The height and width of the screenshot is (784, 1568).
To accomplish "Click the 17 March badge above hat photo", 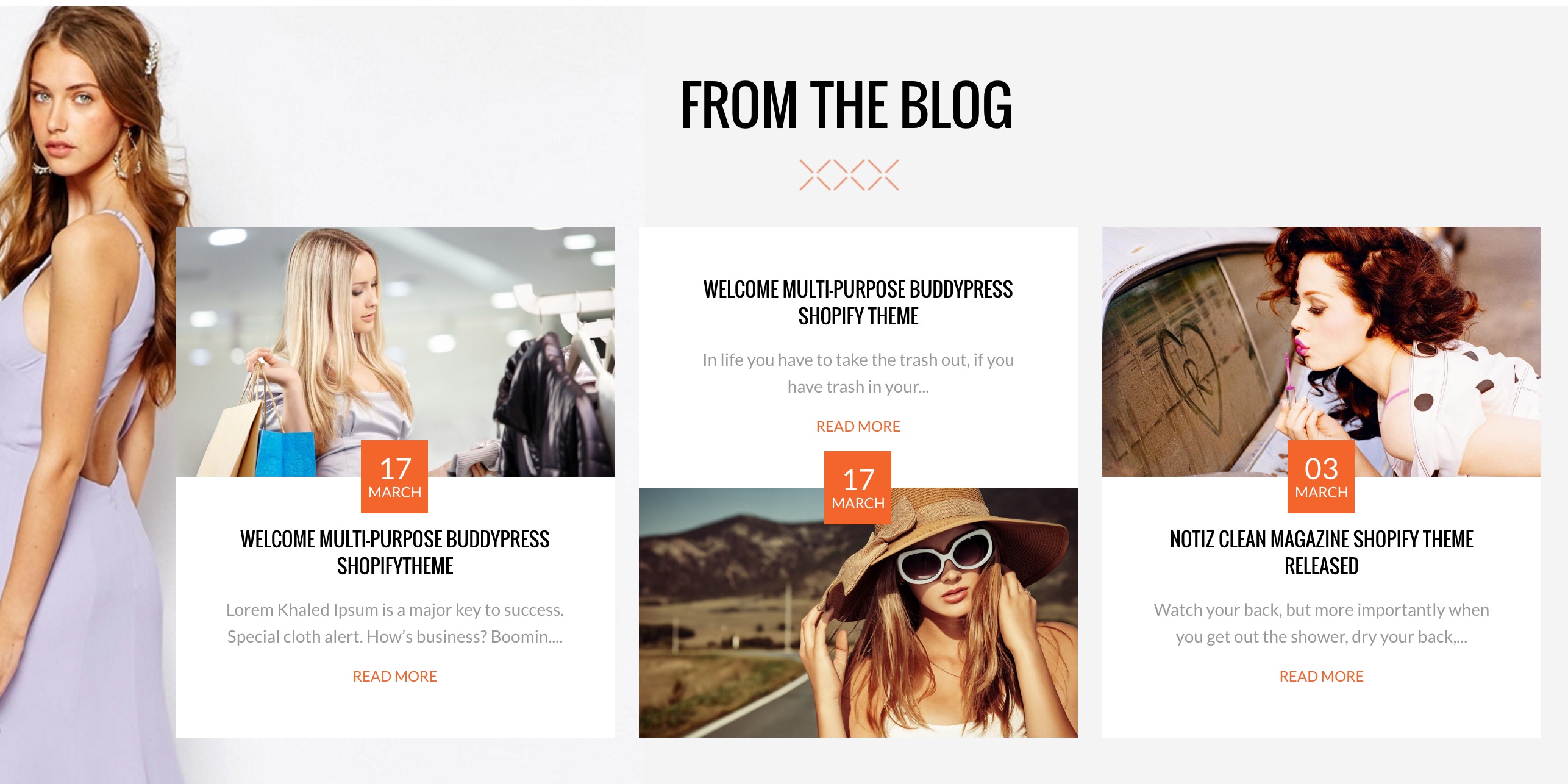I will (x=858, y=488).
